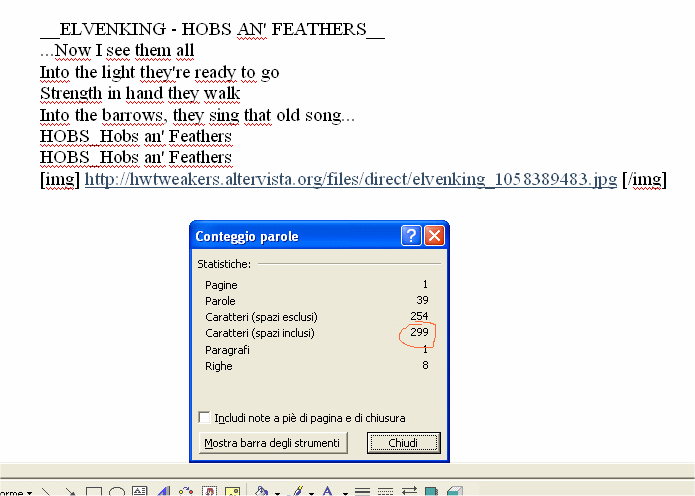Expand the Forme AutoShapes menu

coord(17,493)
